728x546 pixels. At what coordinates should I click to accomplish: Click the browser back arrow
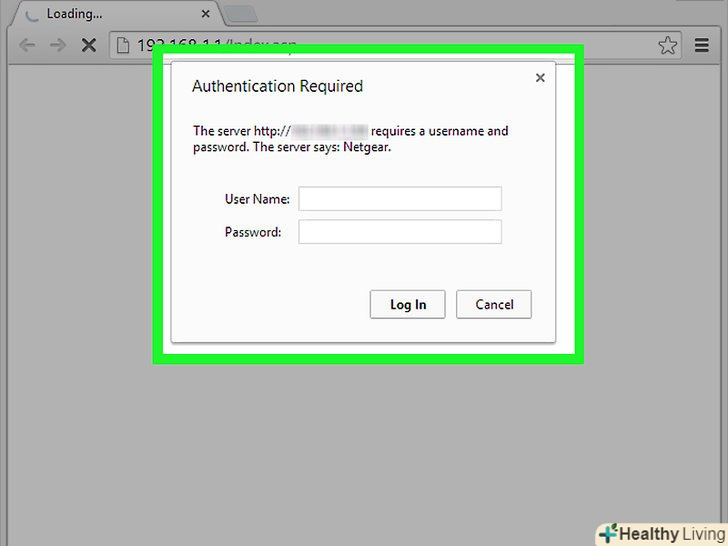(x=27, y=45)
